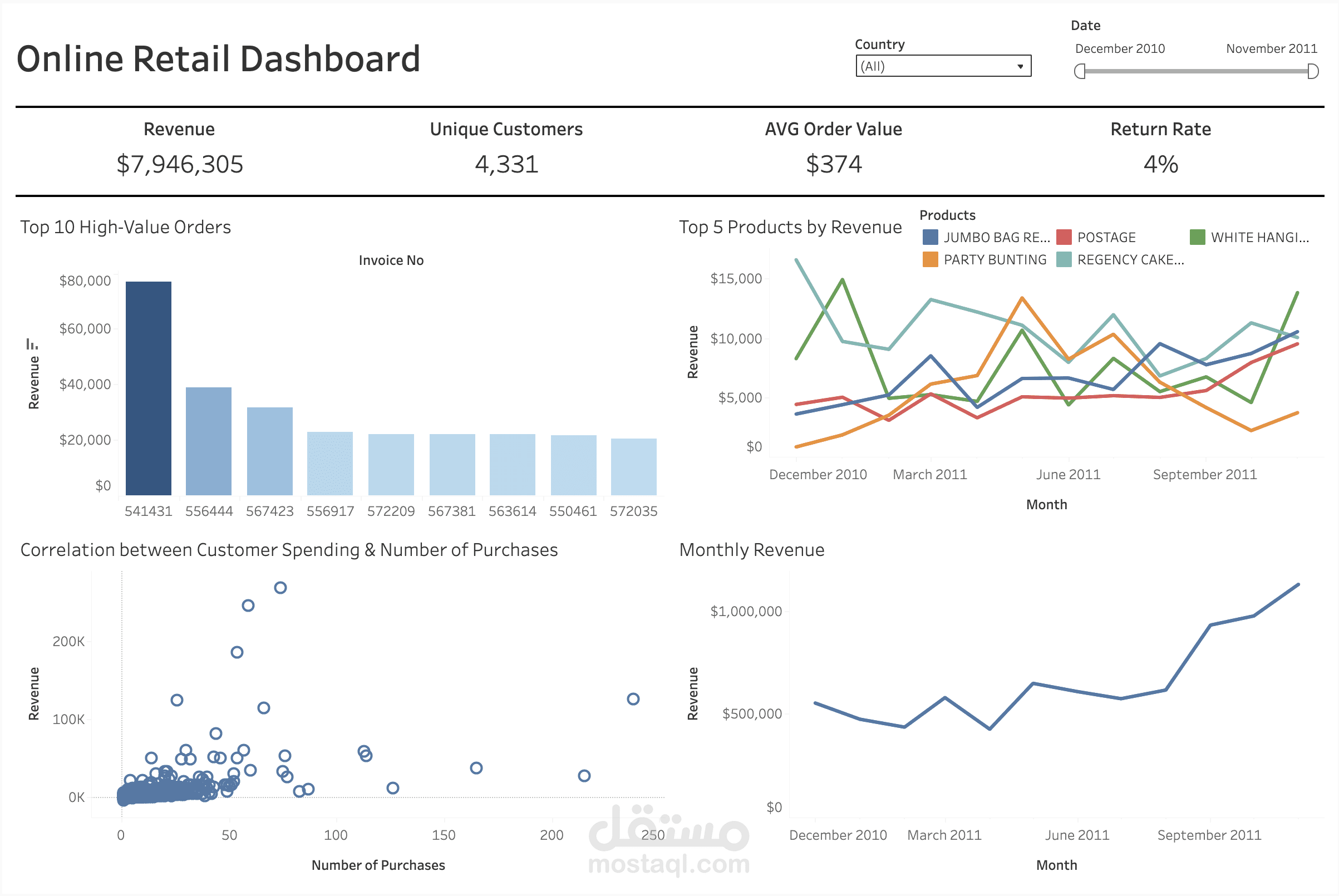The height and width of the screenshot is (896, 1339).
Task: Click the AVG Order Value $374
Action: (x=834, y=165)
